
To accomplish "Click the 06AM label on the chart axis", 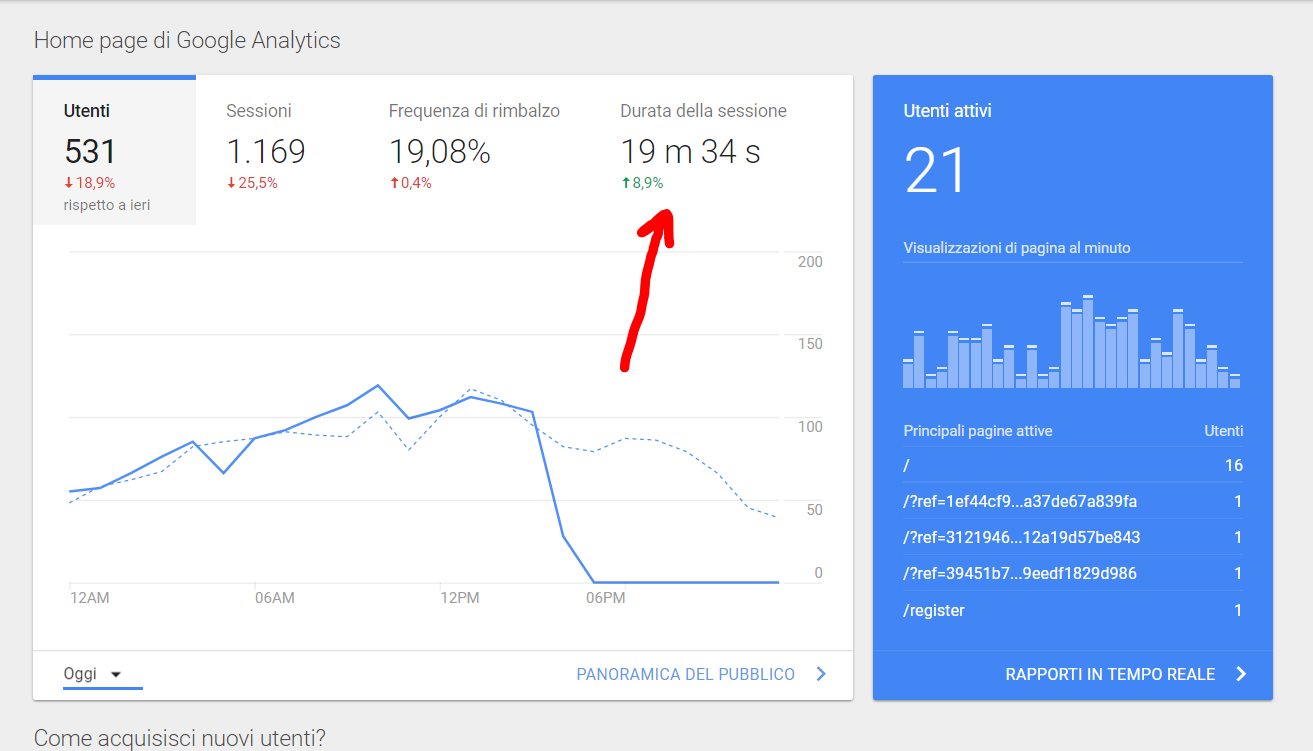I will point(275,598).
